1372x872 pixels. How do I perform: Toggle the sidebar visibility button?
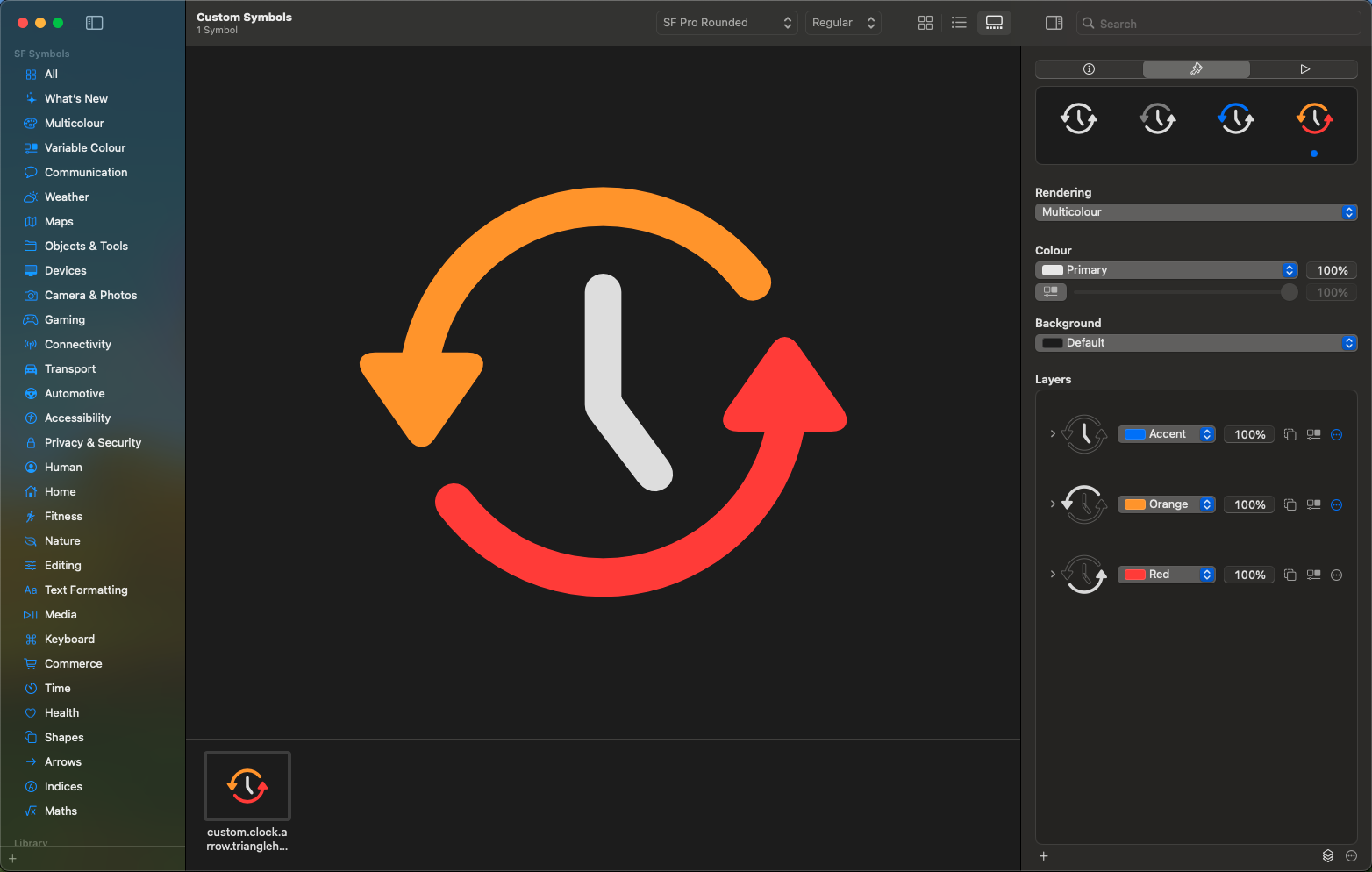tap(94, 23)
